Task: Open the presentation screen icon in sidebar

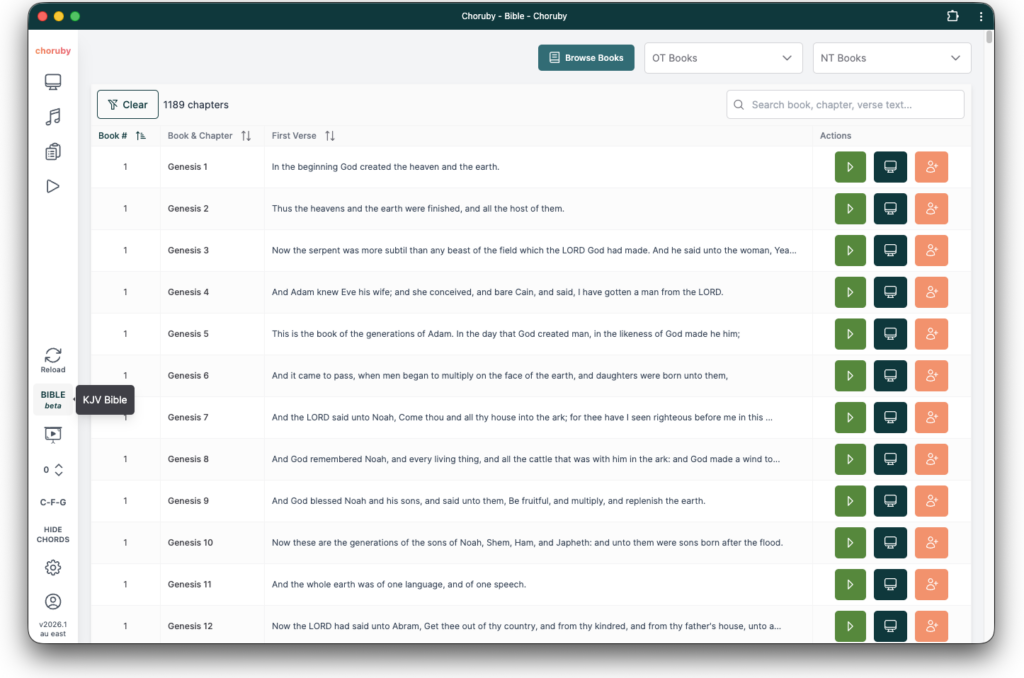Action: (53, 434)
